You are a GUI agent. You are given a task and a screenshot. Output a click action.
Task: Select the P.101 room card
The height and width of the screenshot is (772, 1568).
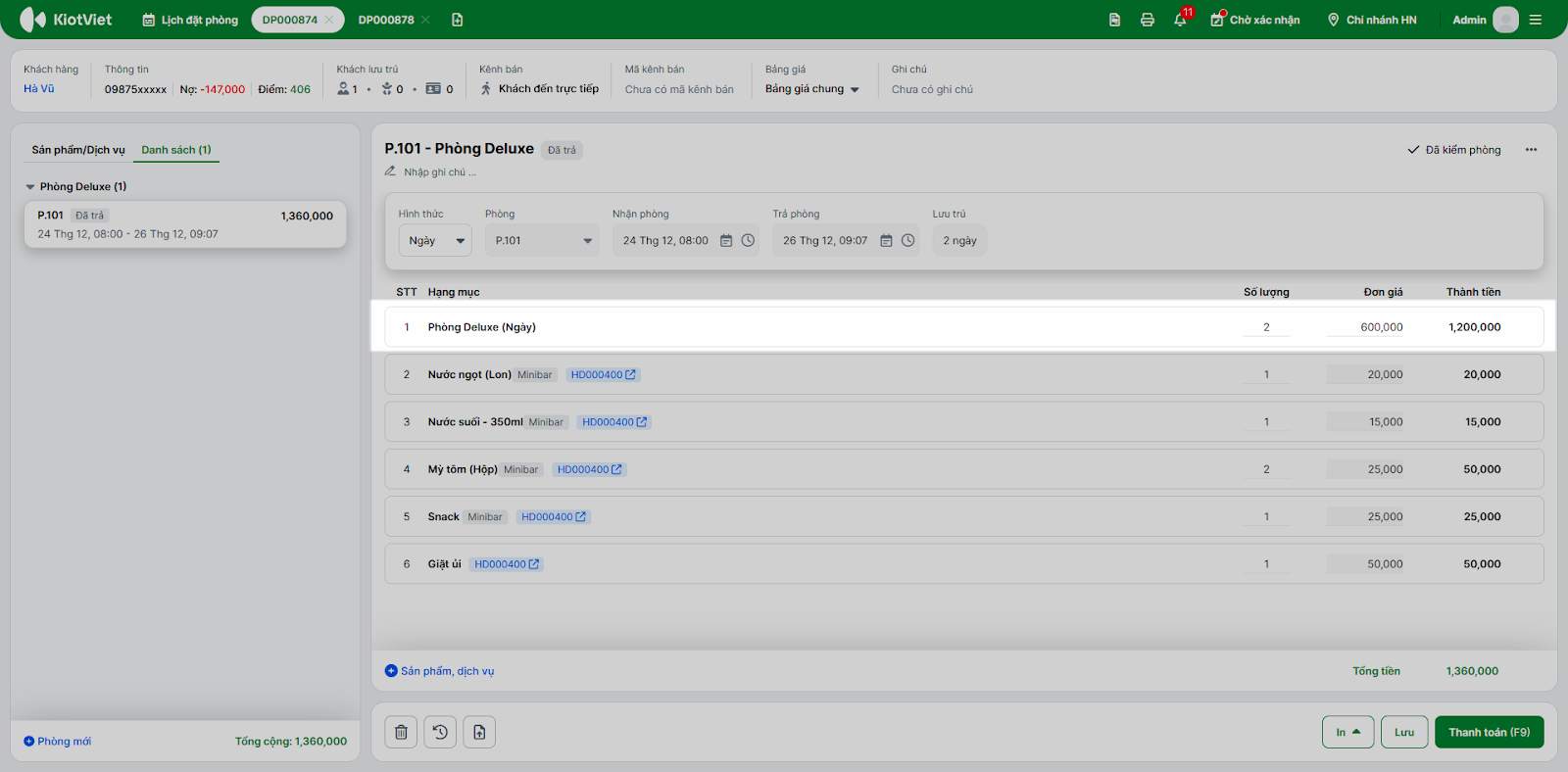pyautogui.click(x=185, y=224)
